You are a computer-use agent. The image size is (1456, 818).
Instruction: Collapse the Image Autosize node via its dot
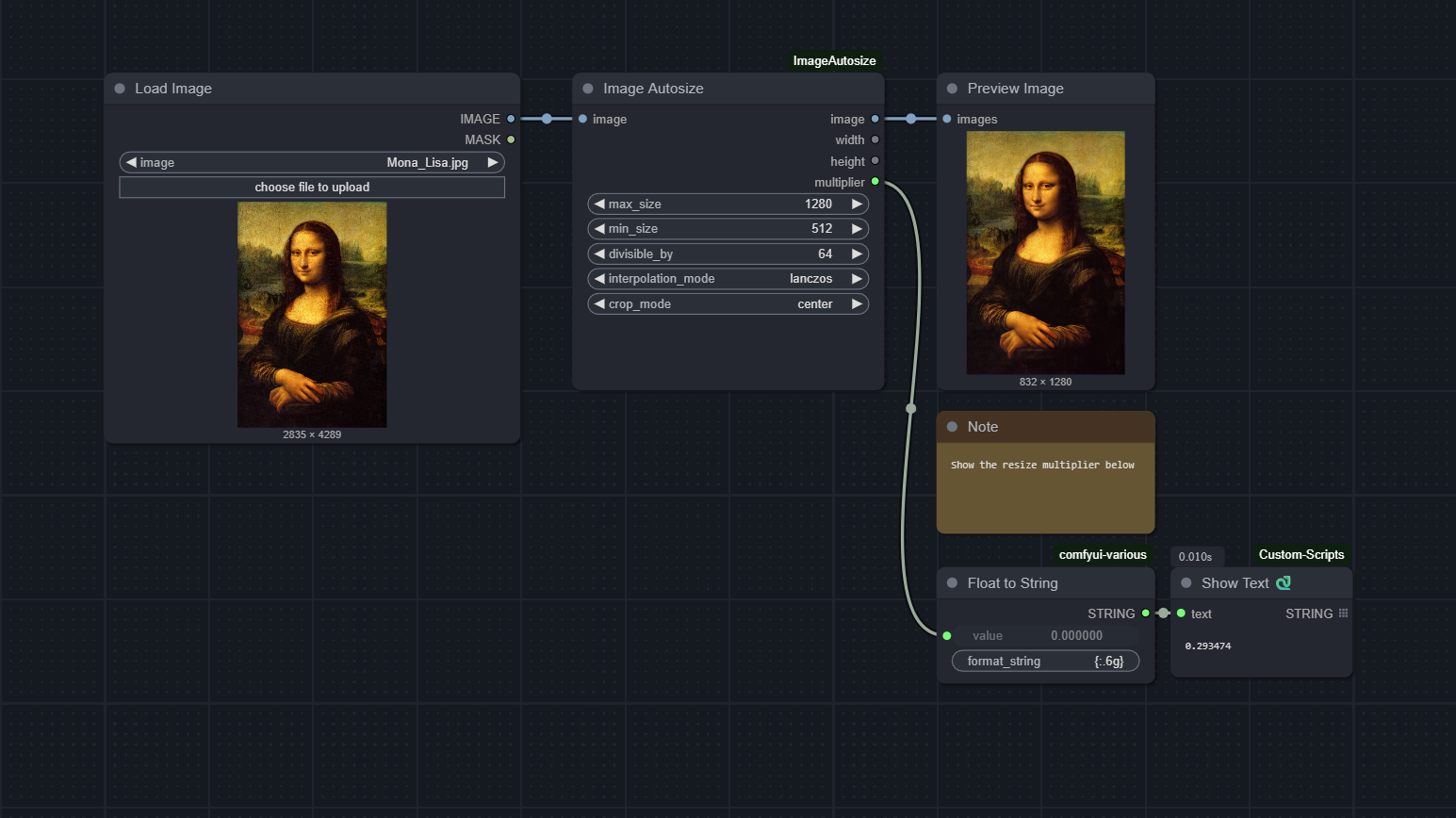click(x=588, y=89)
